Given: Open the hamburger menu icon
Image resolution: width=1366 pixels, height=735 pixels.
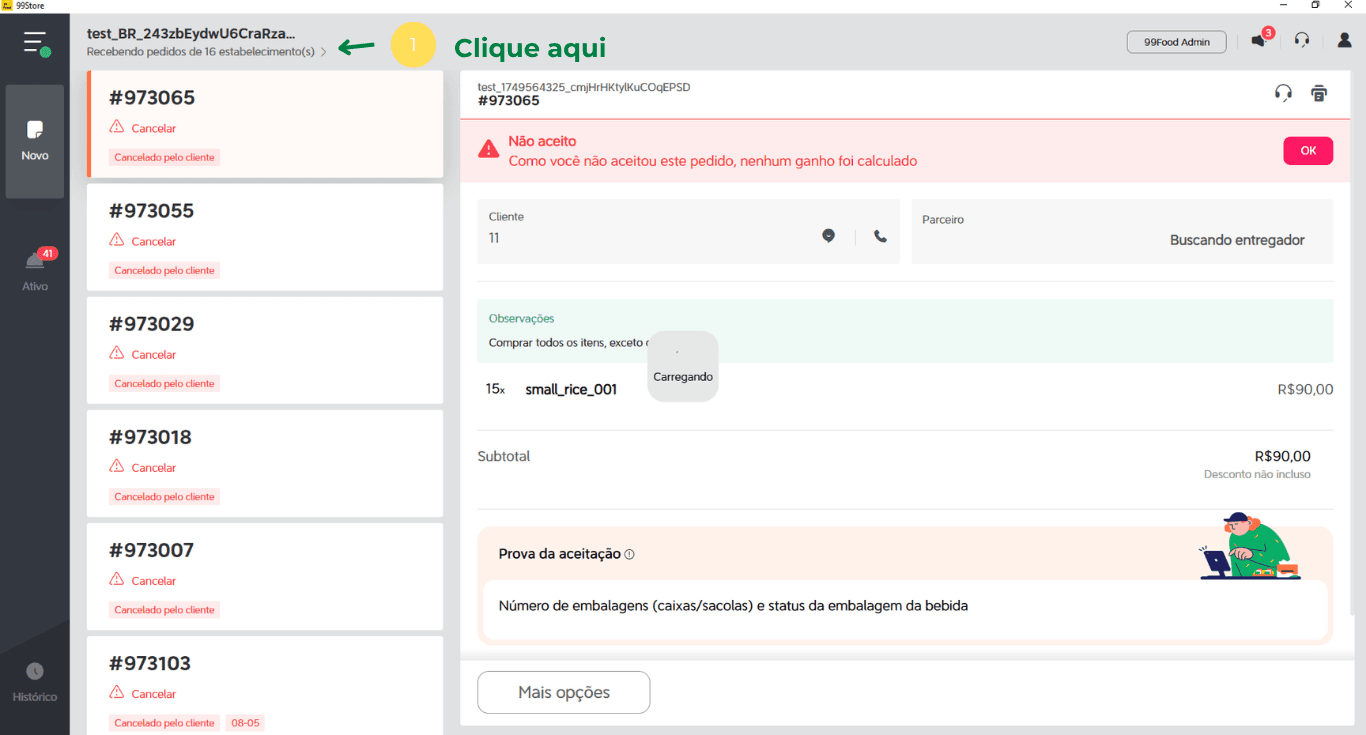Looking at the screenshot, I should [36, 42].
